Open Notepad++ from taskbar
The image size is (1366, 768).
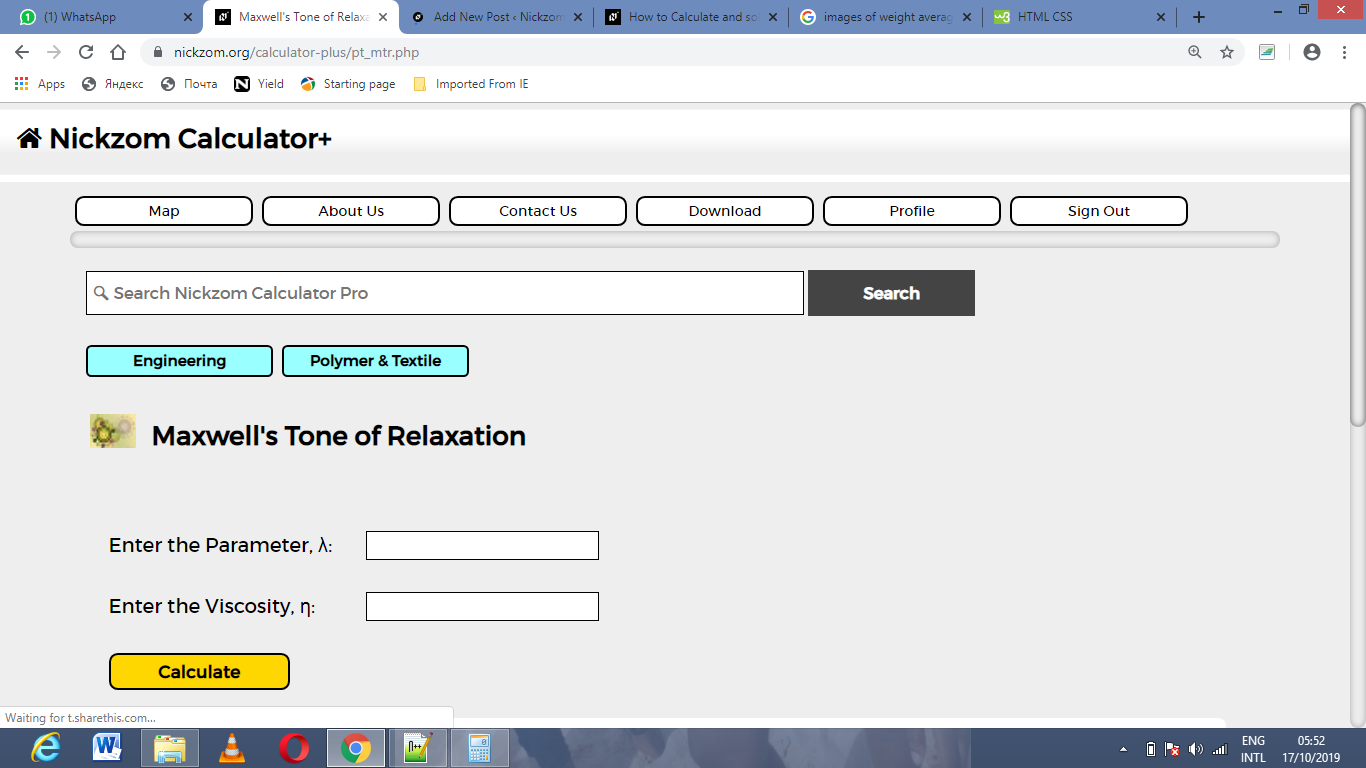[418, 748]
